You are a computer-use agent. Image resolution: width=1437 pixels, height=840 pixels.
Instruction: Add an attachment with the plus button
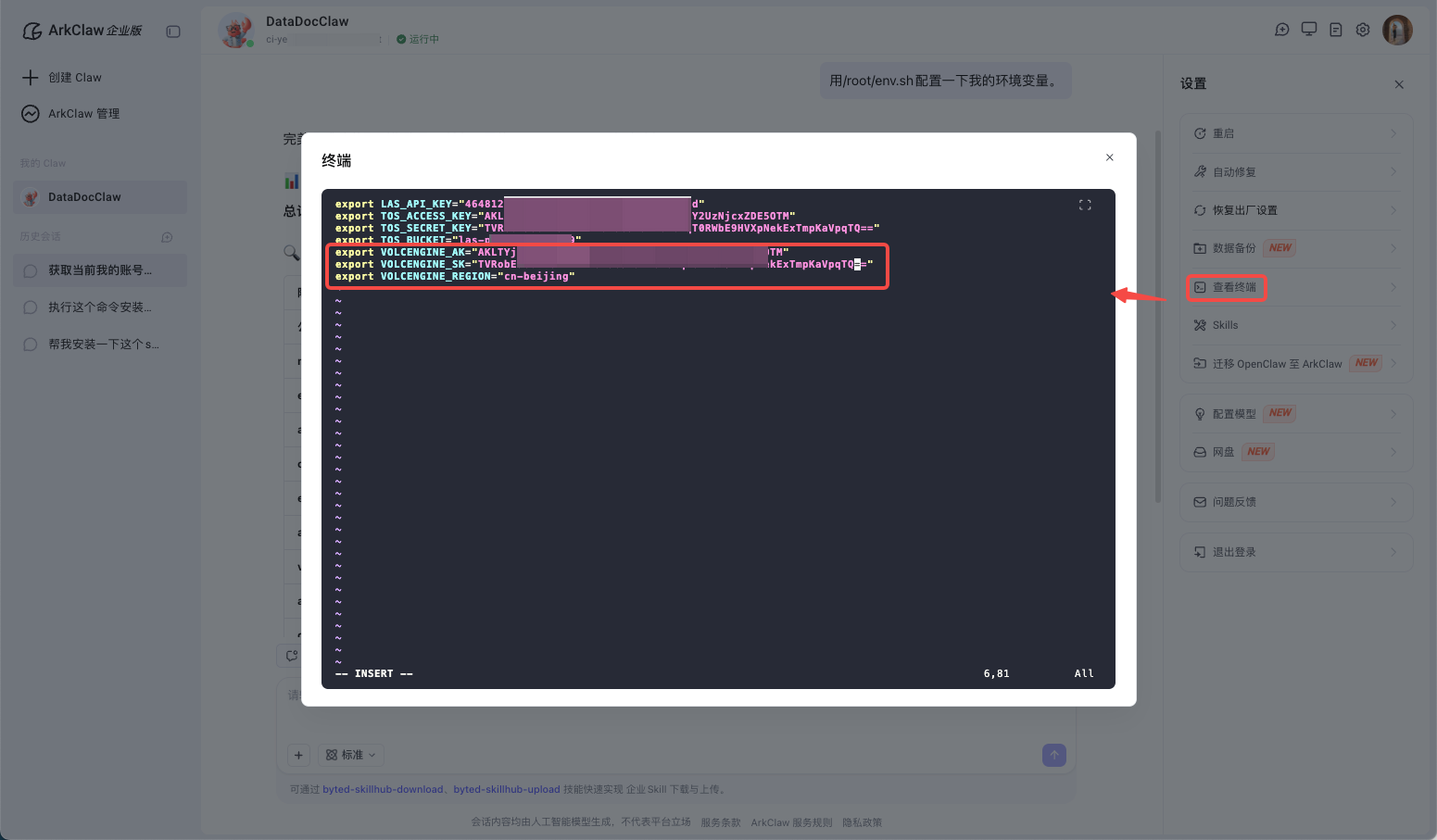pos(298,756)
